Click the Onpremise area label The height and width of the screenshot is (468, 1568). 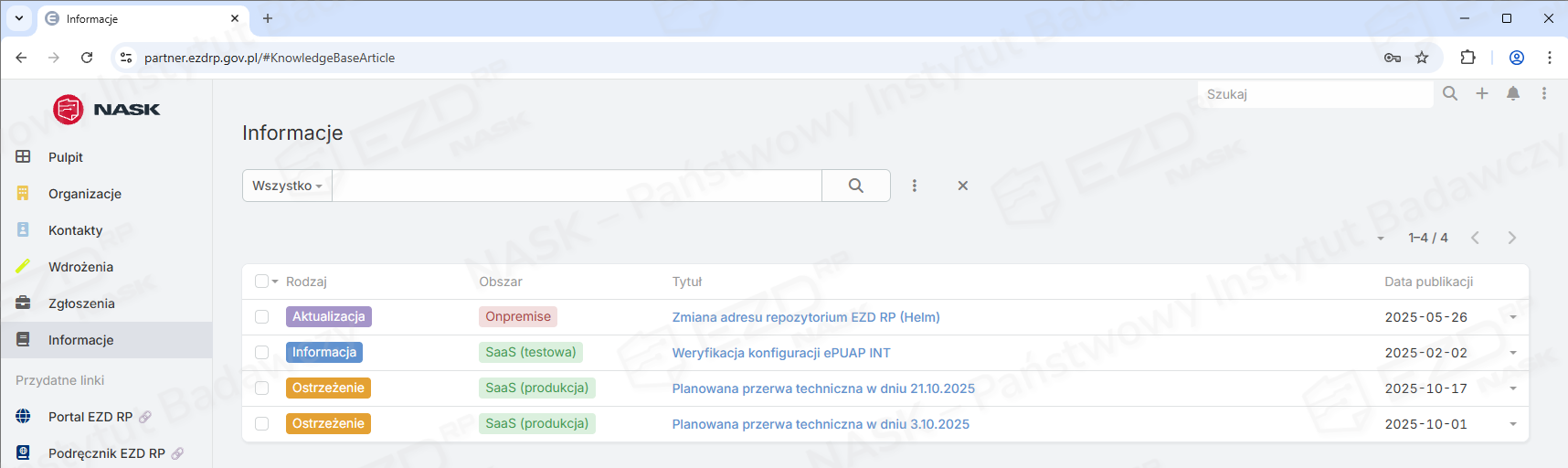click(x=518, y=316)
